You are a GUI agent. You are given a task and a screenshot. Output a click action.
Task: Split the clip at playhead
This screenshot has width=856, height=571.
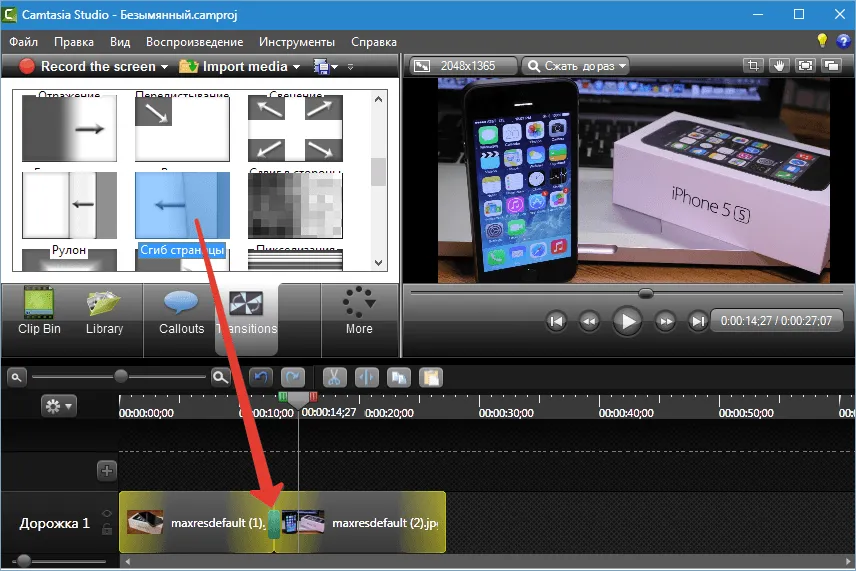[366, 377]
